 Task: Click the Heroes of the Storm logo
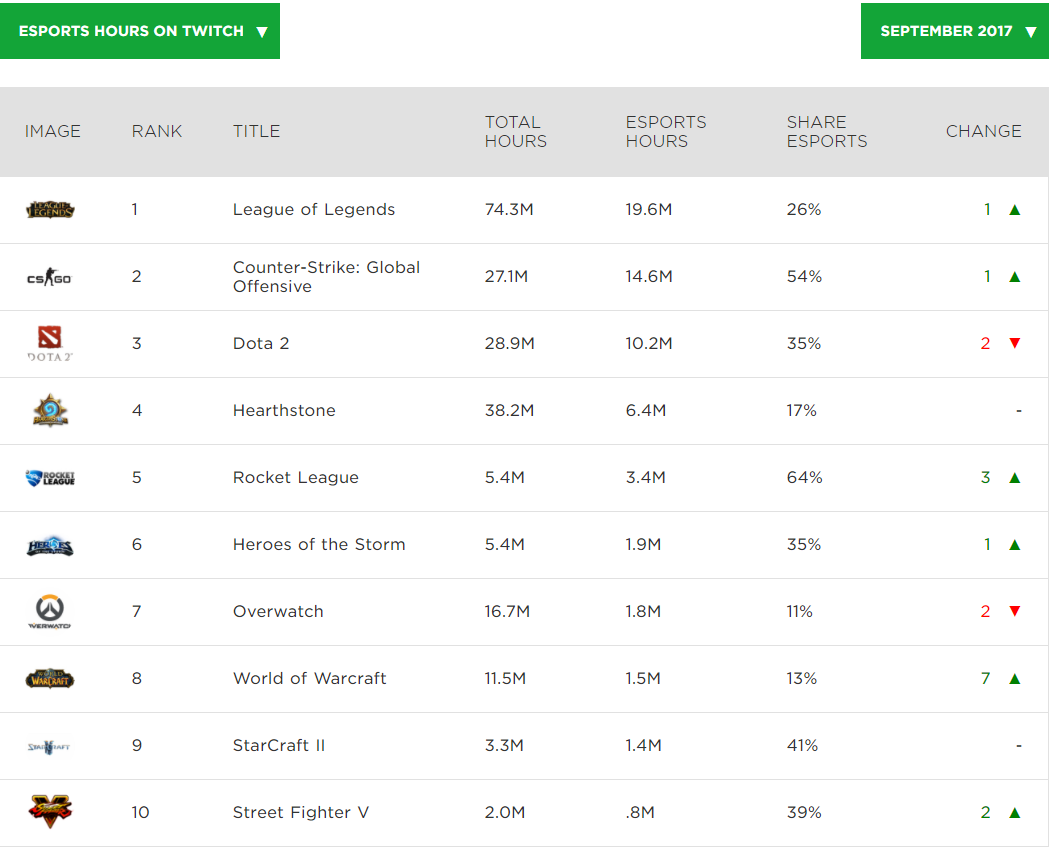50,545
